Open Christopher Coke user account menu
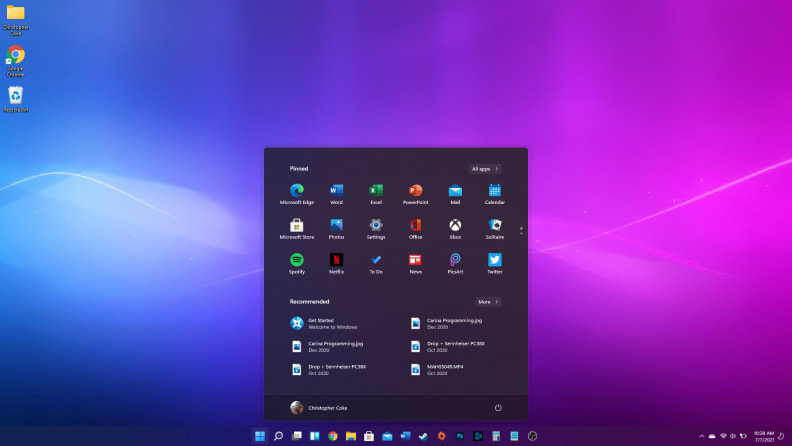This screenshot has height=446, width=792. click(x=319, y=408)
